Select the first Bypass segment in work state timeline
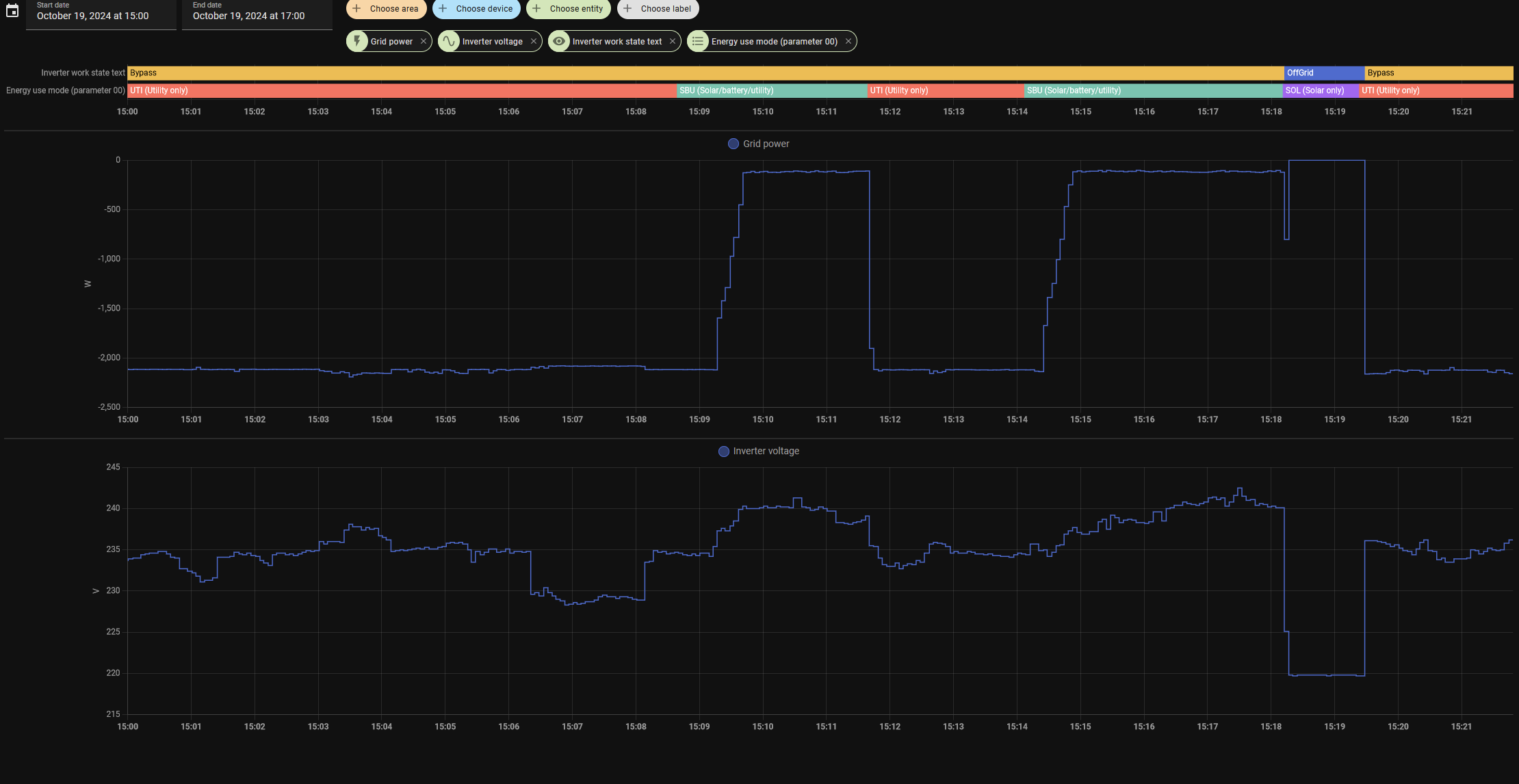Screen dimensions: 1519x784 705,73
